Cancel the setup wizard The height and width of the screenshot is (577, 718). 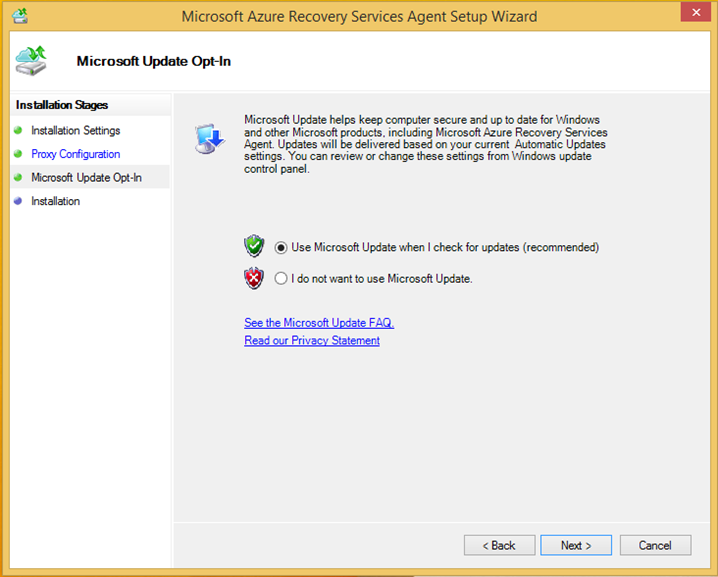[655, 545]
